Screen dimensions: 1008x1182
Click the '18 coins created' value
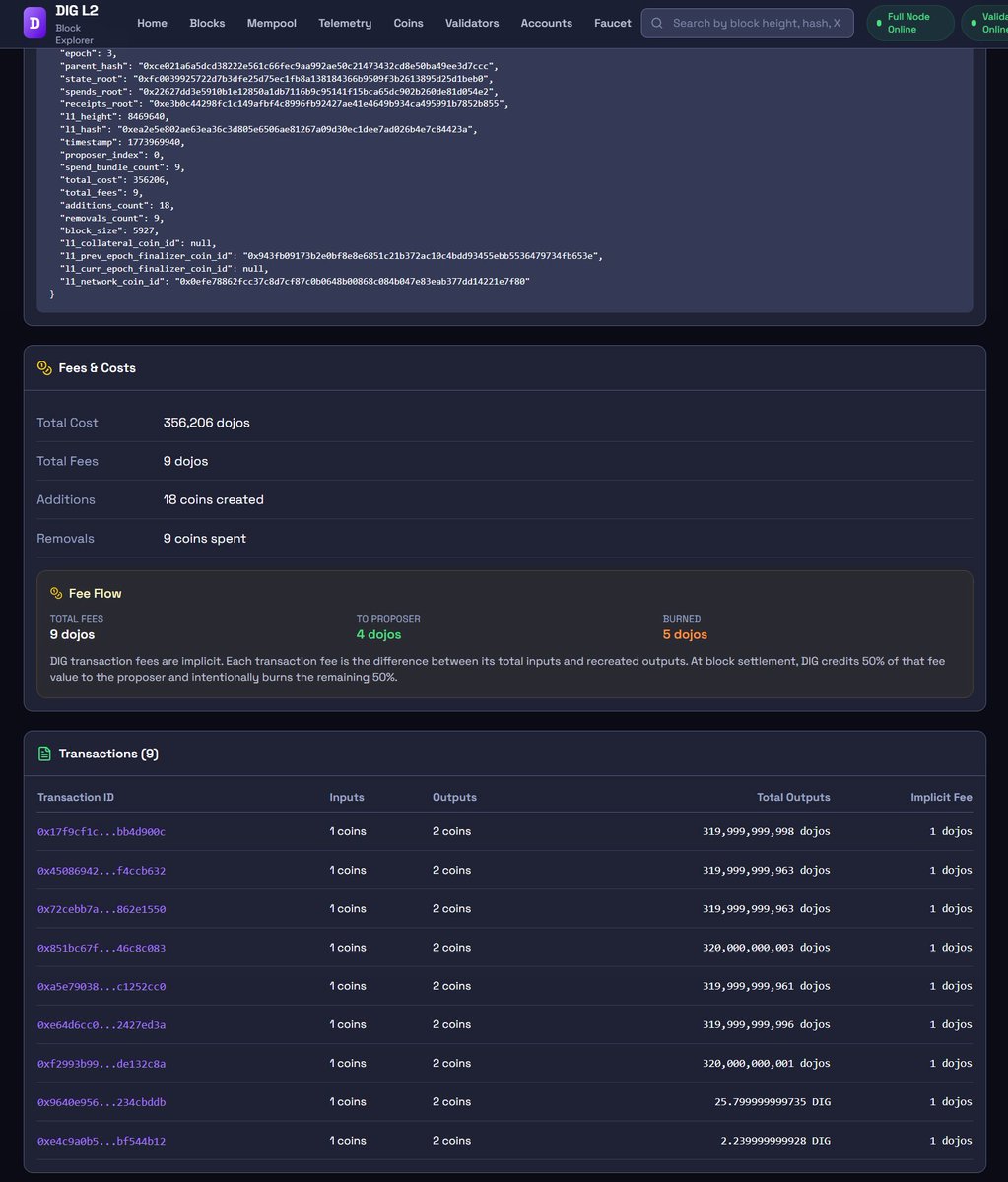(214, 499)
